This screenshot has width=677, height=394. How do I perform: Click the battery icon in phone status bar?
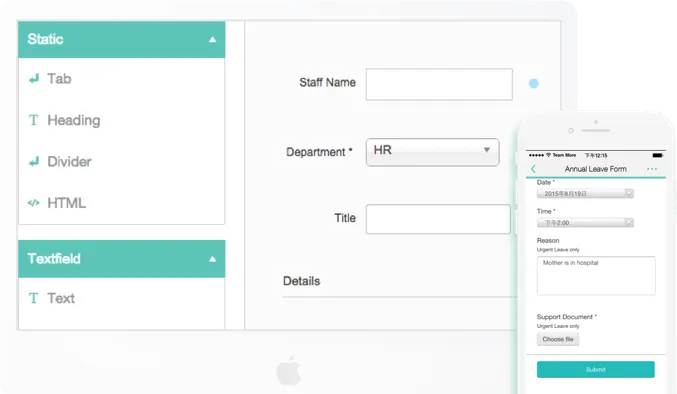pos(658,155)
